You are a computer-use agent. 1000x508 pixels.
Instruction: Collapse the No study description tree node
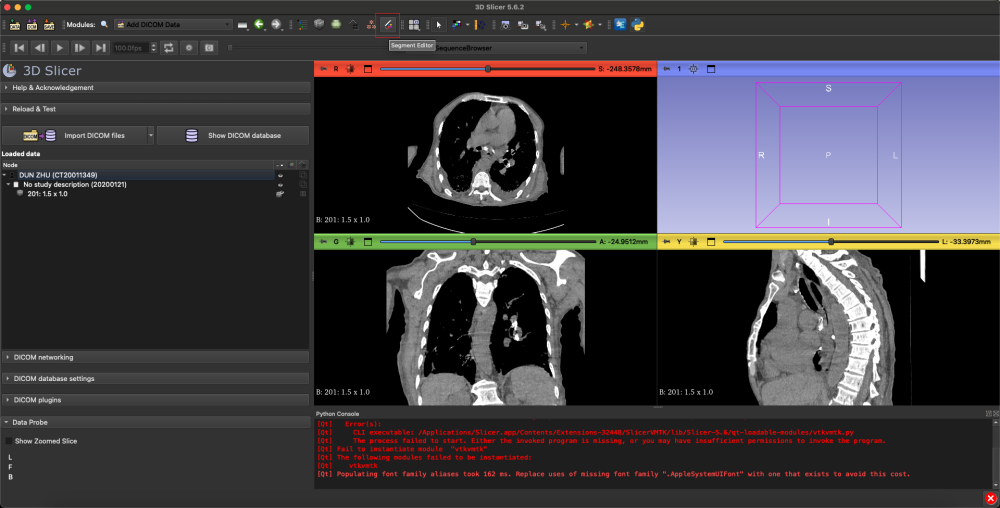[x=9, y=185]
